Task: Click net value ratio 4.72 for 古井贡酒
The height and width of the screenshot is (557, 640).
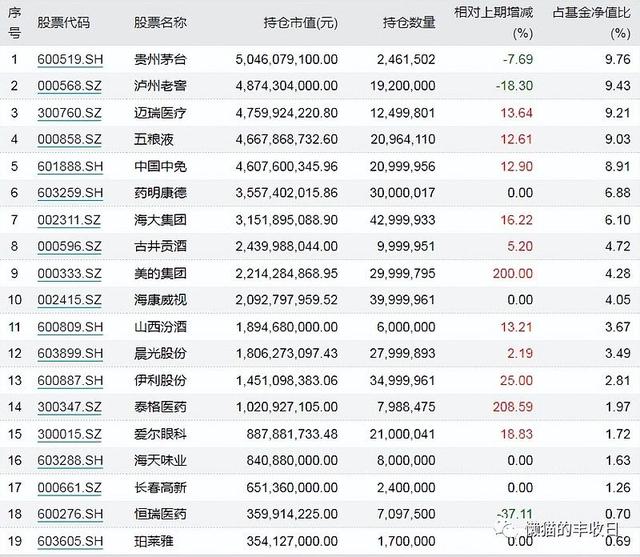Action: [618, 247]
